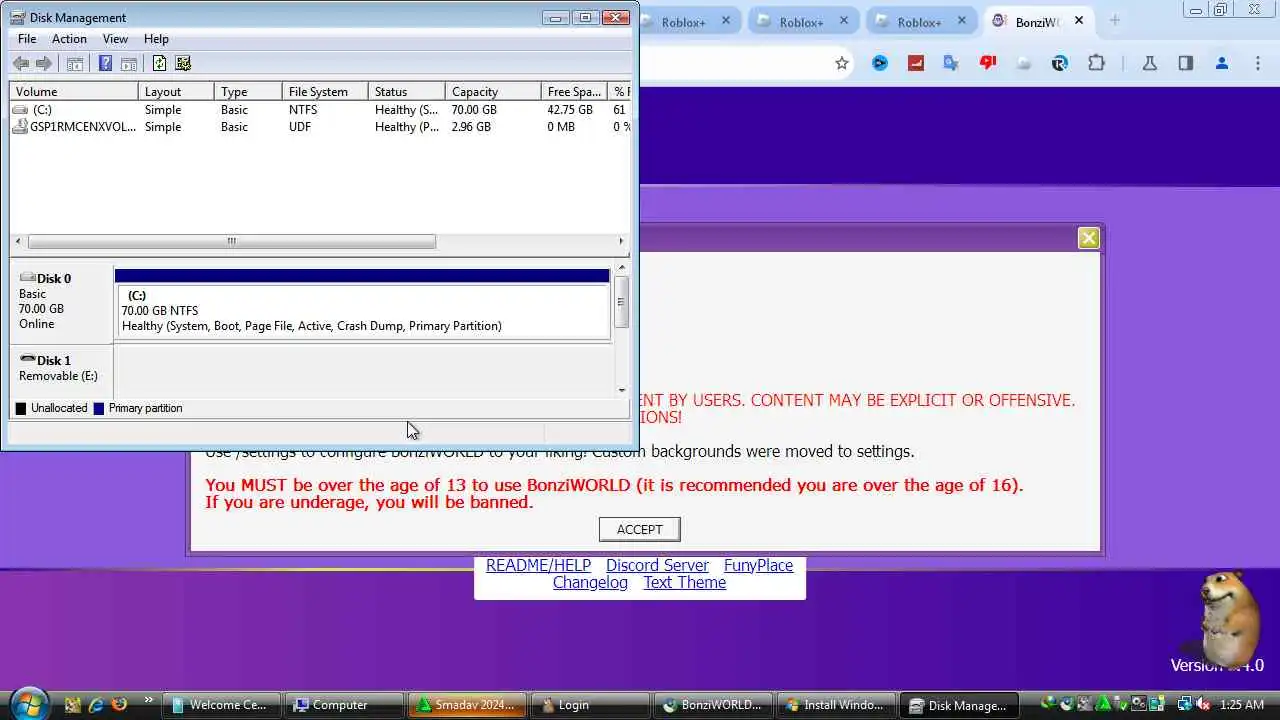Image resolution: width=1280 pixels, height=720 pixels.
Task: Open the Smadav 2024 taskbar button
Action: coord(467,705)
